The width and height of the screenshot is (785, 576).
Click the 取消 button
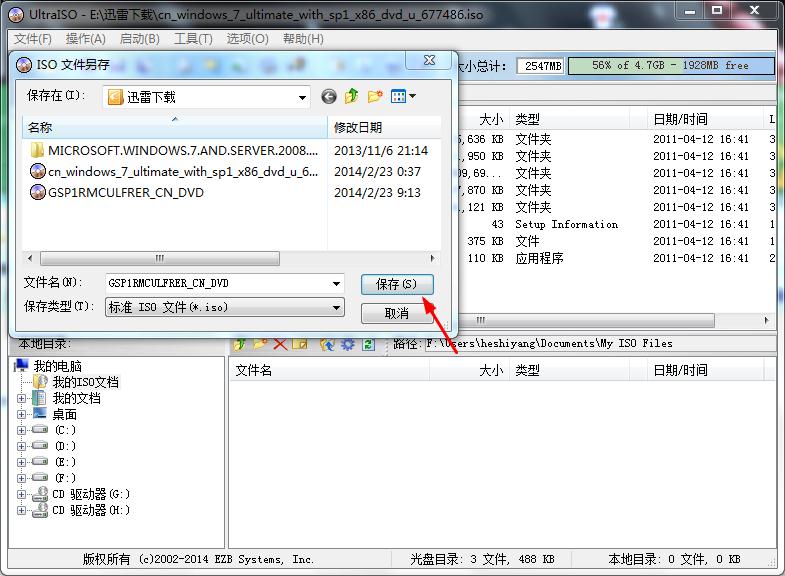(x=397, y=313)
